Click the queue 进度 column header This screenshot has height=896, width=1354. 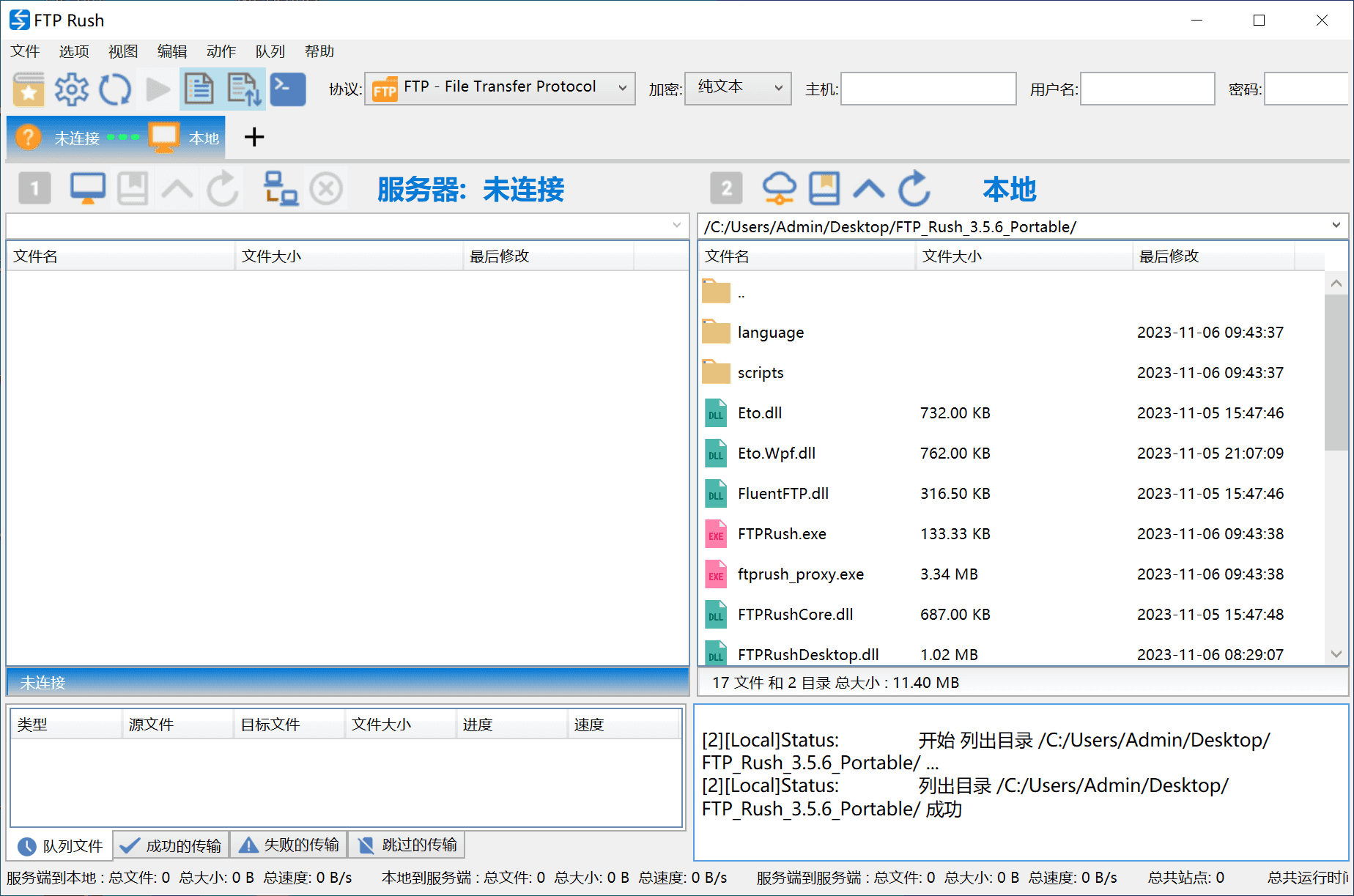click(511, 725)
